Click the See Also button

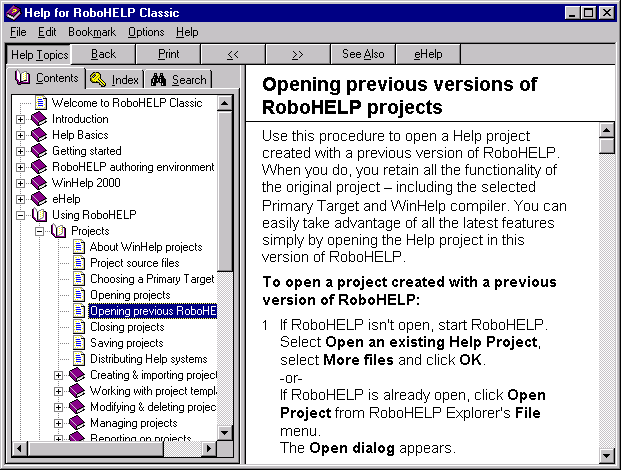[x=363, y=54]
